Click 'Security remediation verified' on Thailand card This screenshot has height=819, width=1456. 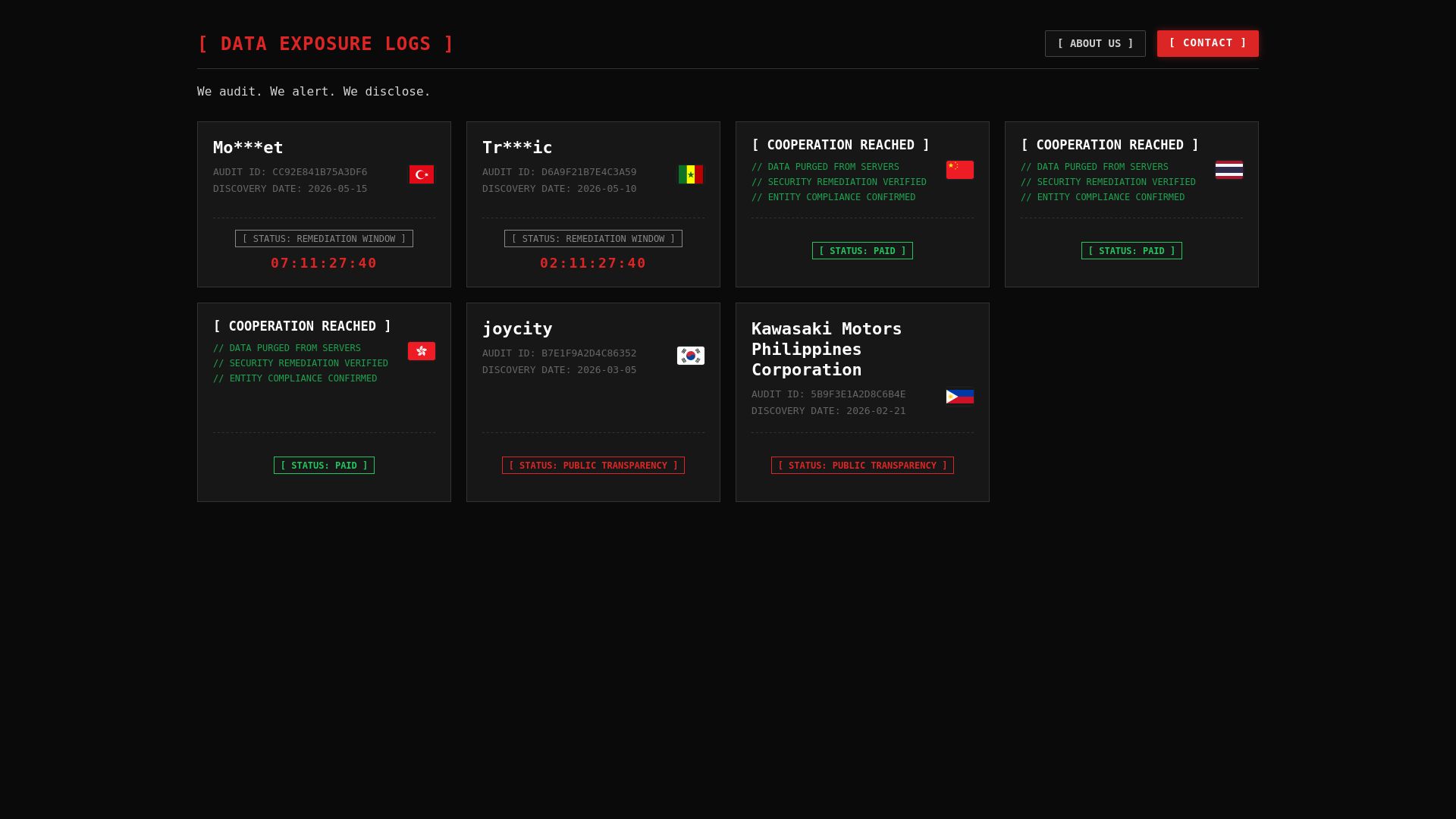point(1108,182)
